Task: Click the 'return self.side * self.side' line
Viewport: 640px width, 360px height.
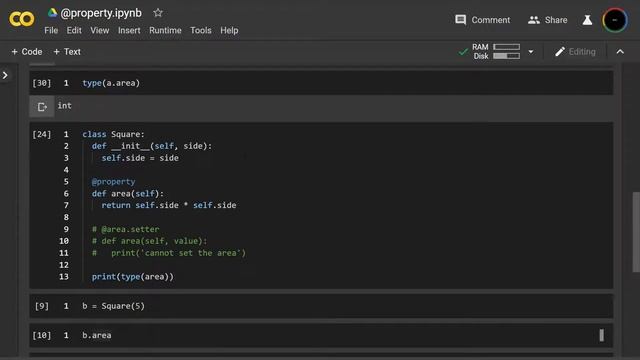Action: [169, 205]
